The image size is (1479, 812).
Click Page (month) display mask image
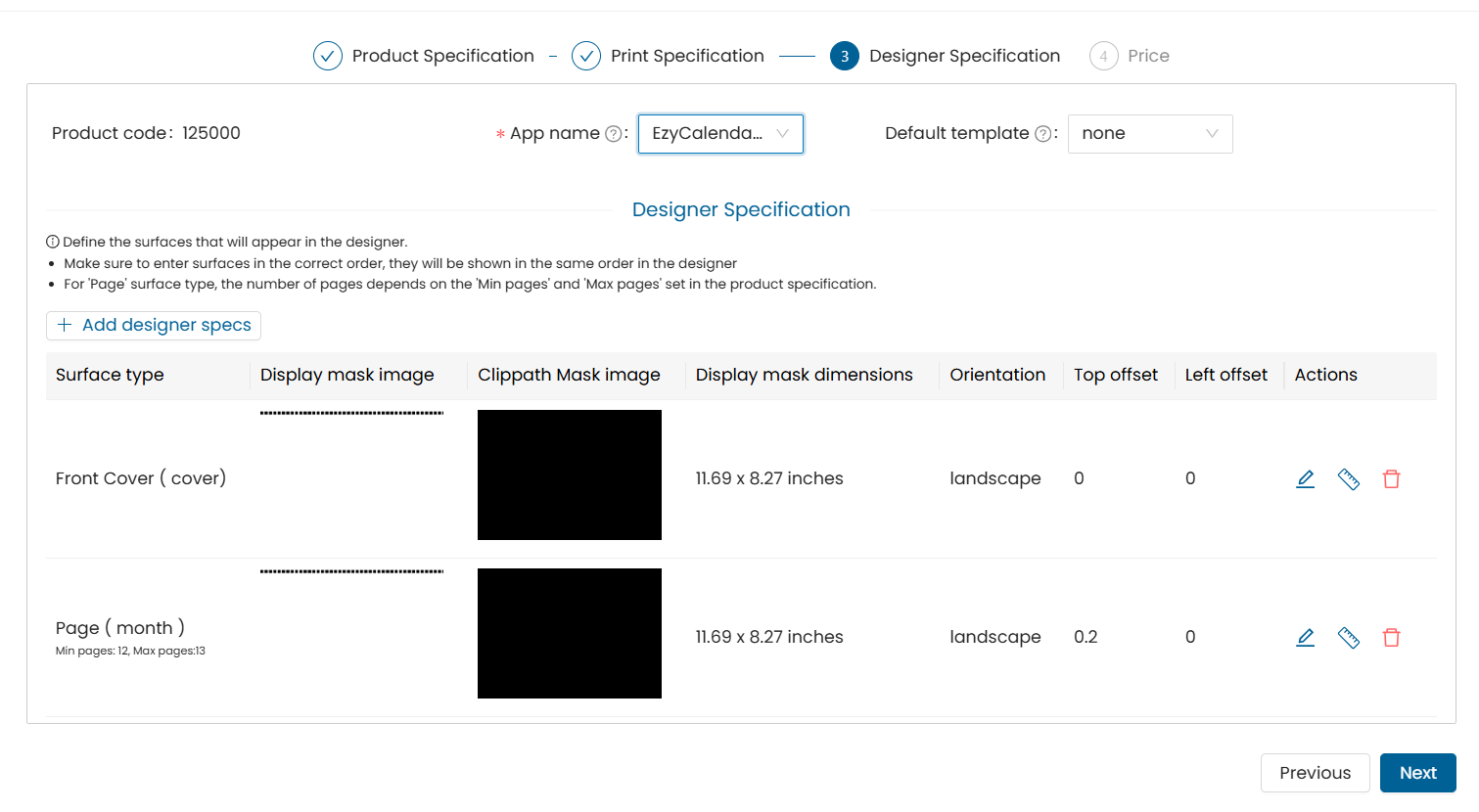click(351, 571)
